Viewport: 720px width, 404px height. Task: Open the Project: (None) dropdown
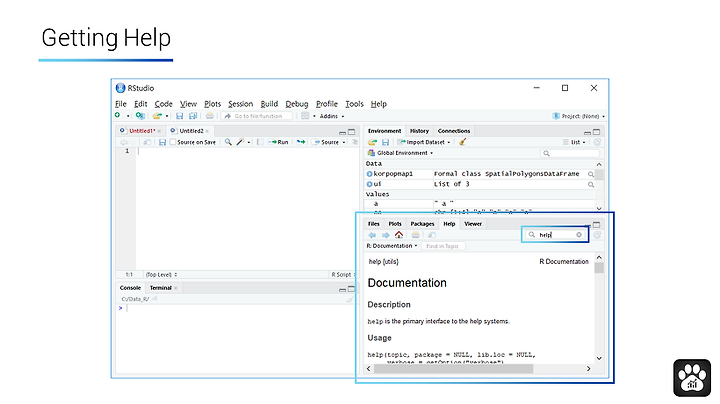(579, 116)
